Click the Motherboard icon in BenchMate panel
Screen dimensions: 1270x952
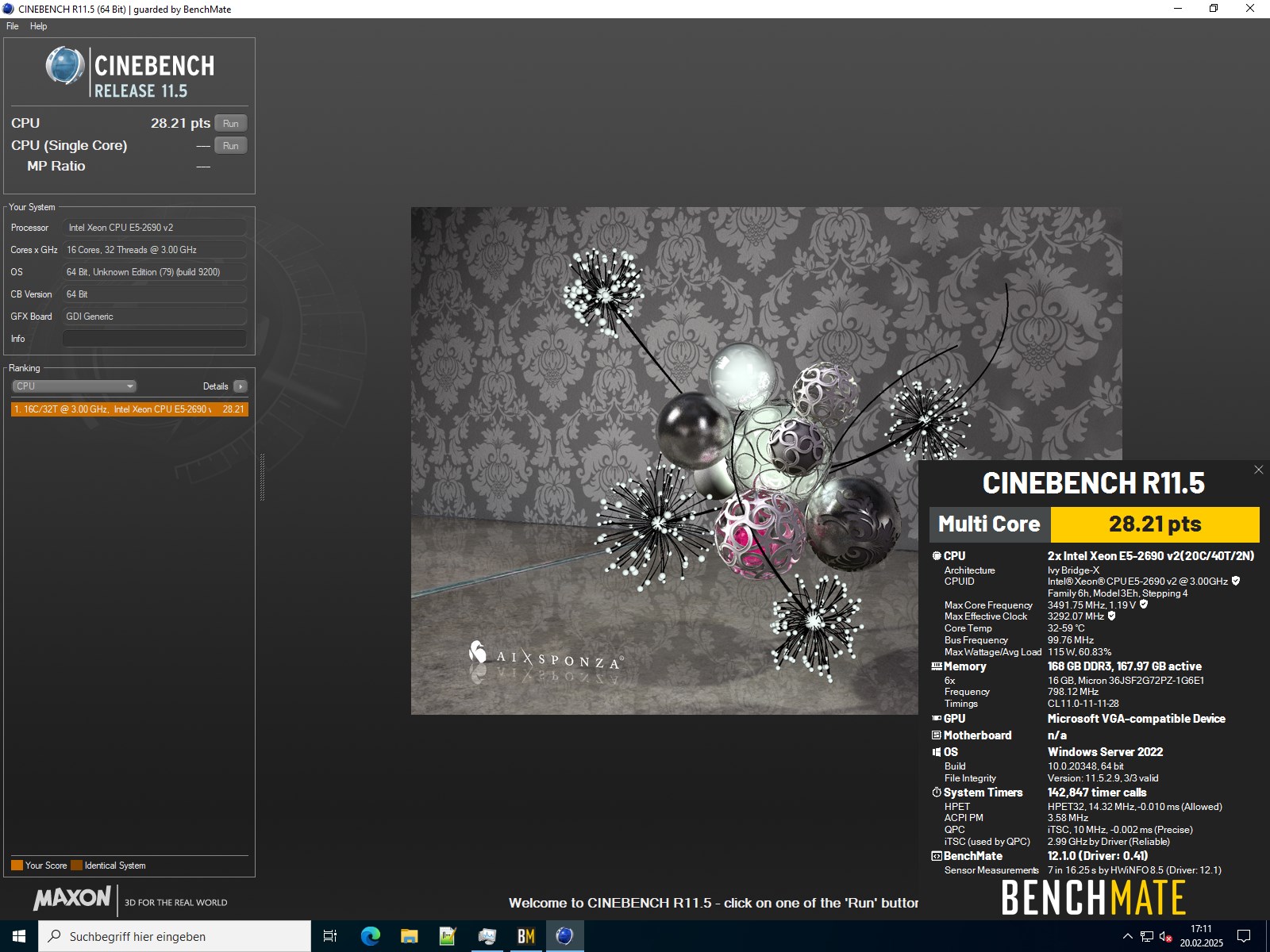[937, 735]
